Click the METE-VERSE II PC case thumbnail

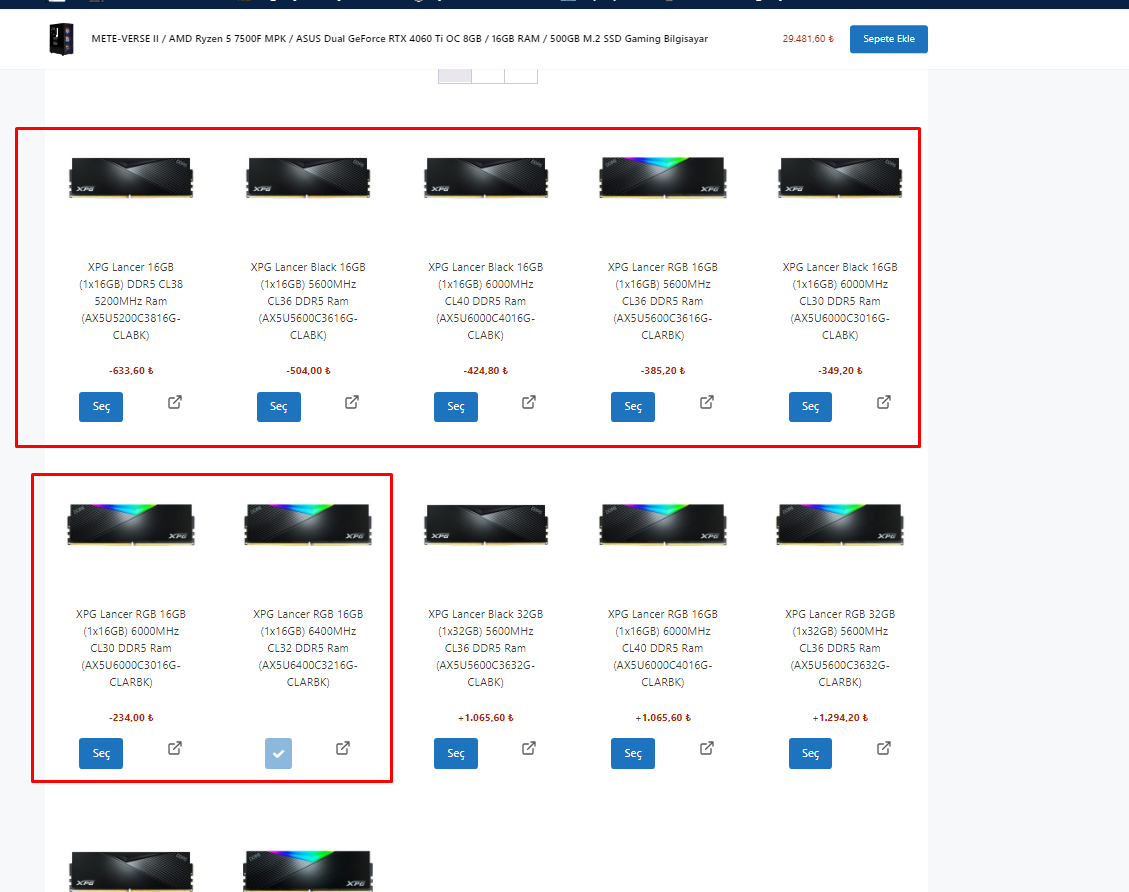click(x=61, y=39)
